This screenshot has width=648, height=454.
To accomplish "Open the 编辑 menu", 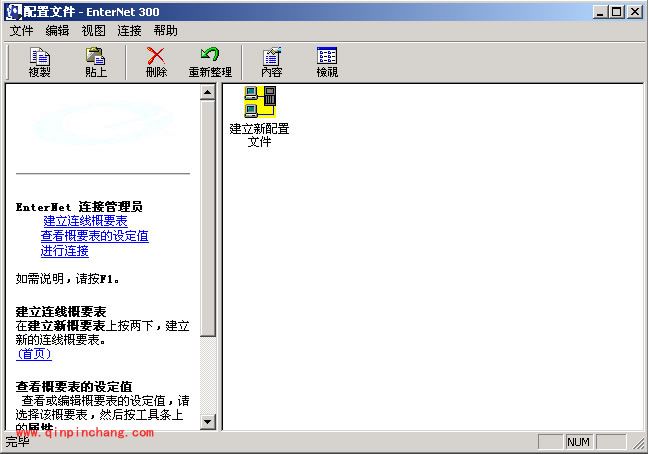I will click(57, 31).
